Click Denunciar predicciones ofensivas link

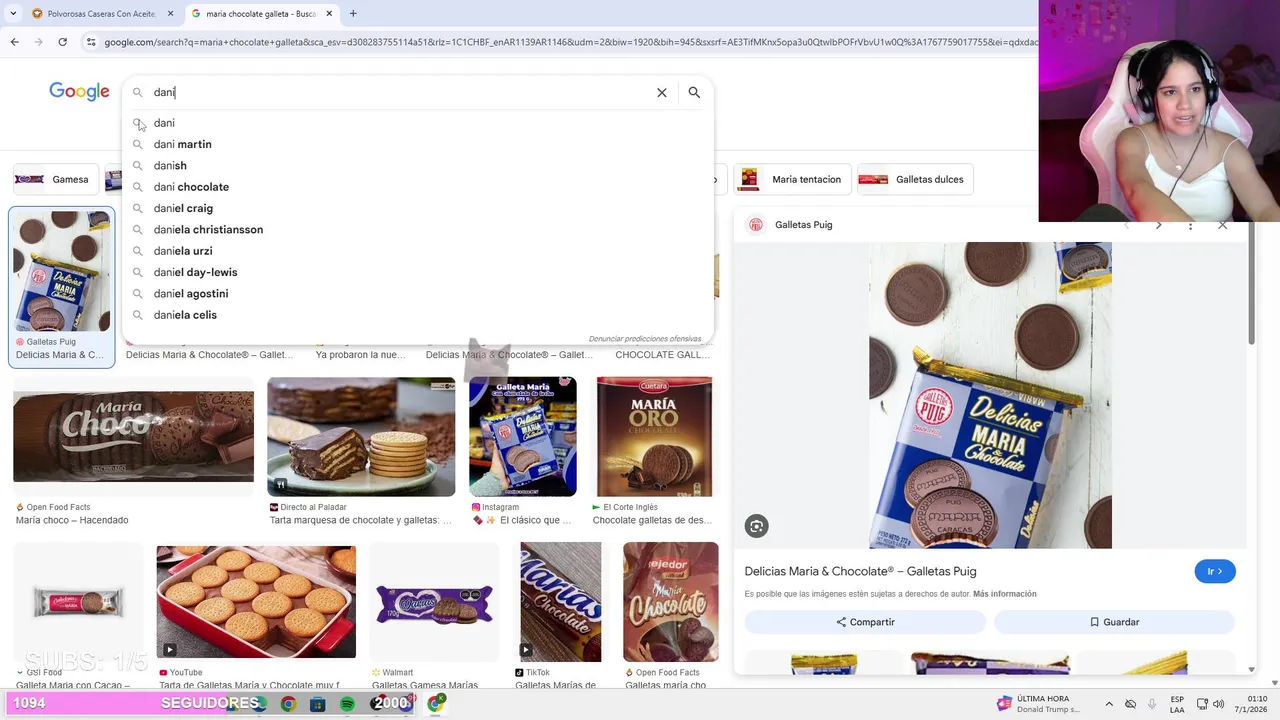tap(645, 339)
